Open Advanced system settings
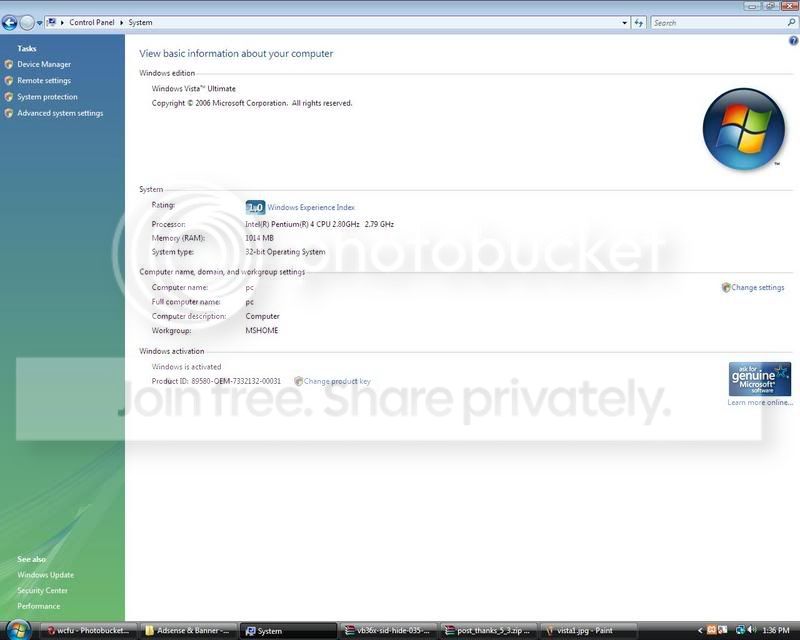The height and width of the screenshot is (640, 800). [x=60, y=113]
